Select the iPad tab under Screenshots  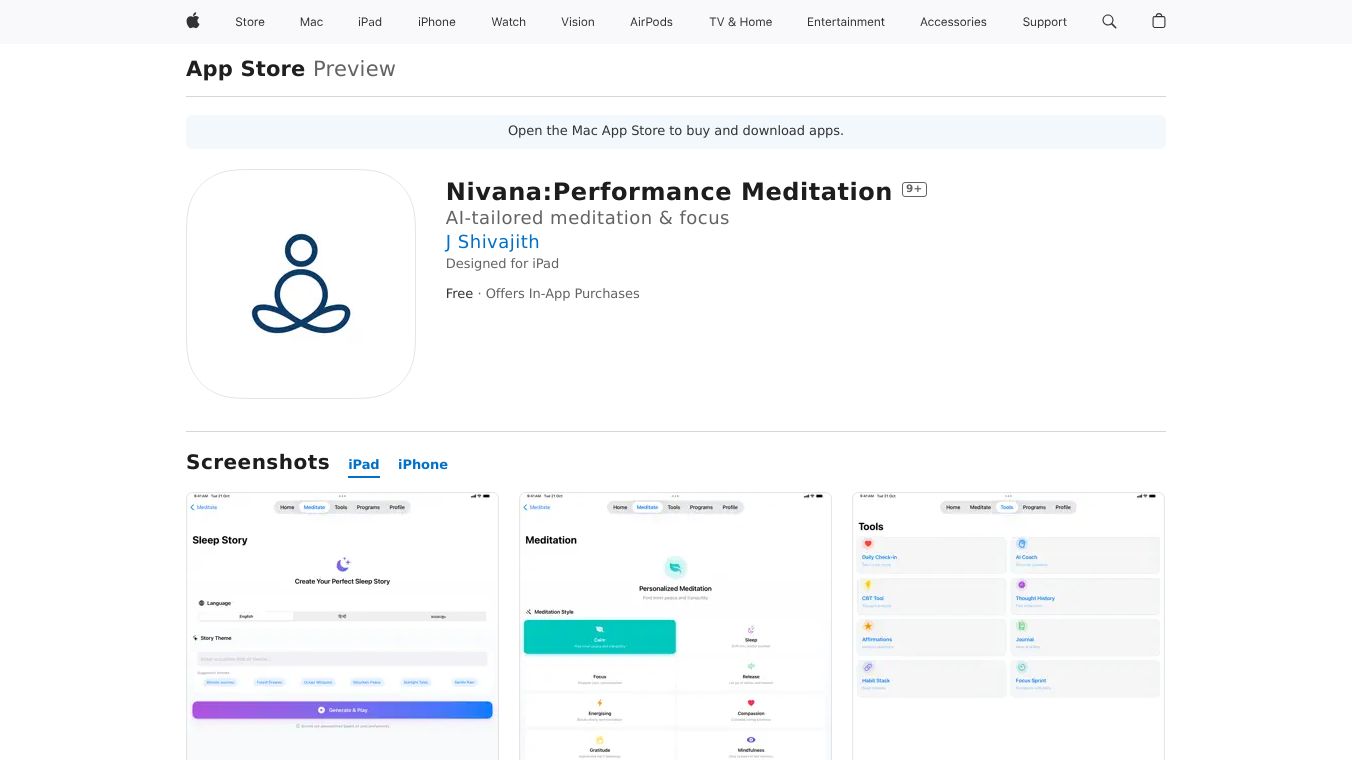point(364,464)
